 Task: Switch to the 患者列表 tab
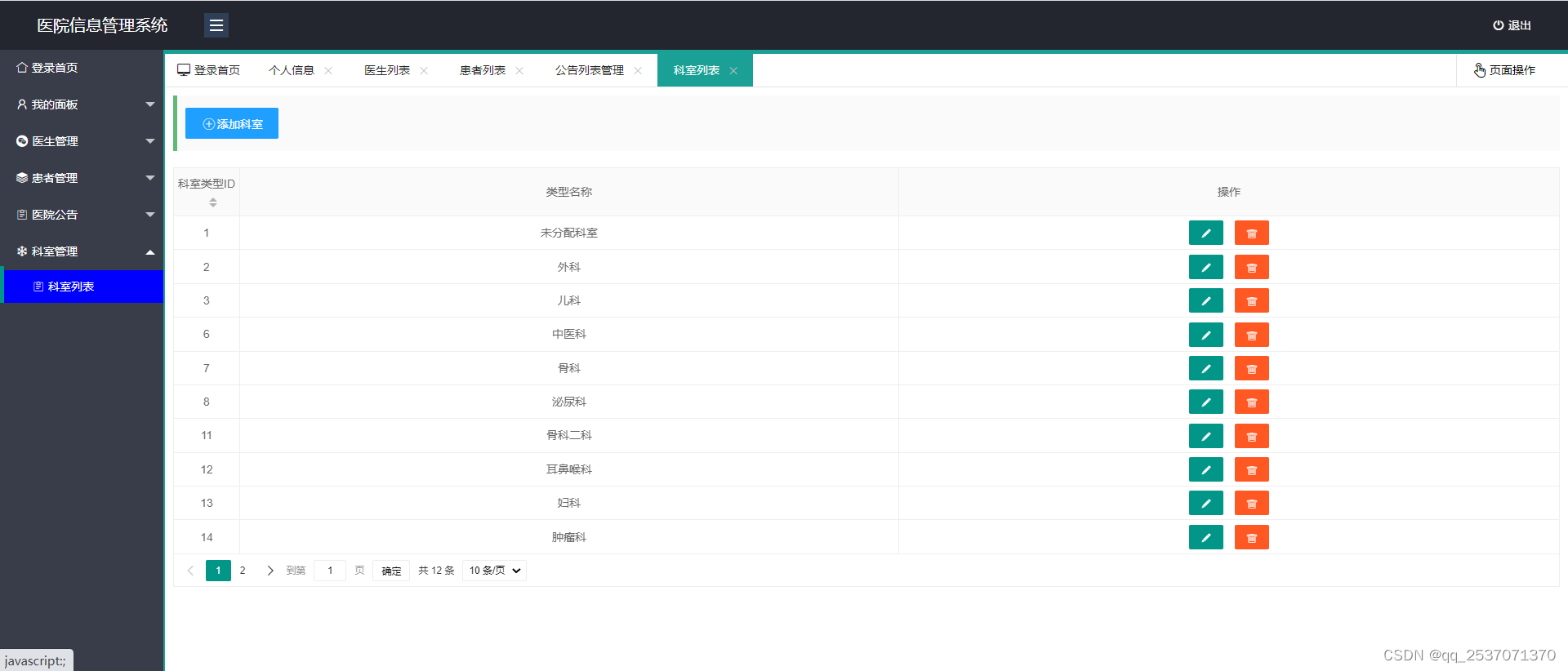[483, 70]
